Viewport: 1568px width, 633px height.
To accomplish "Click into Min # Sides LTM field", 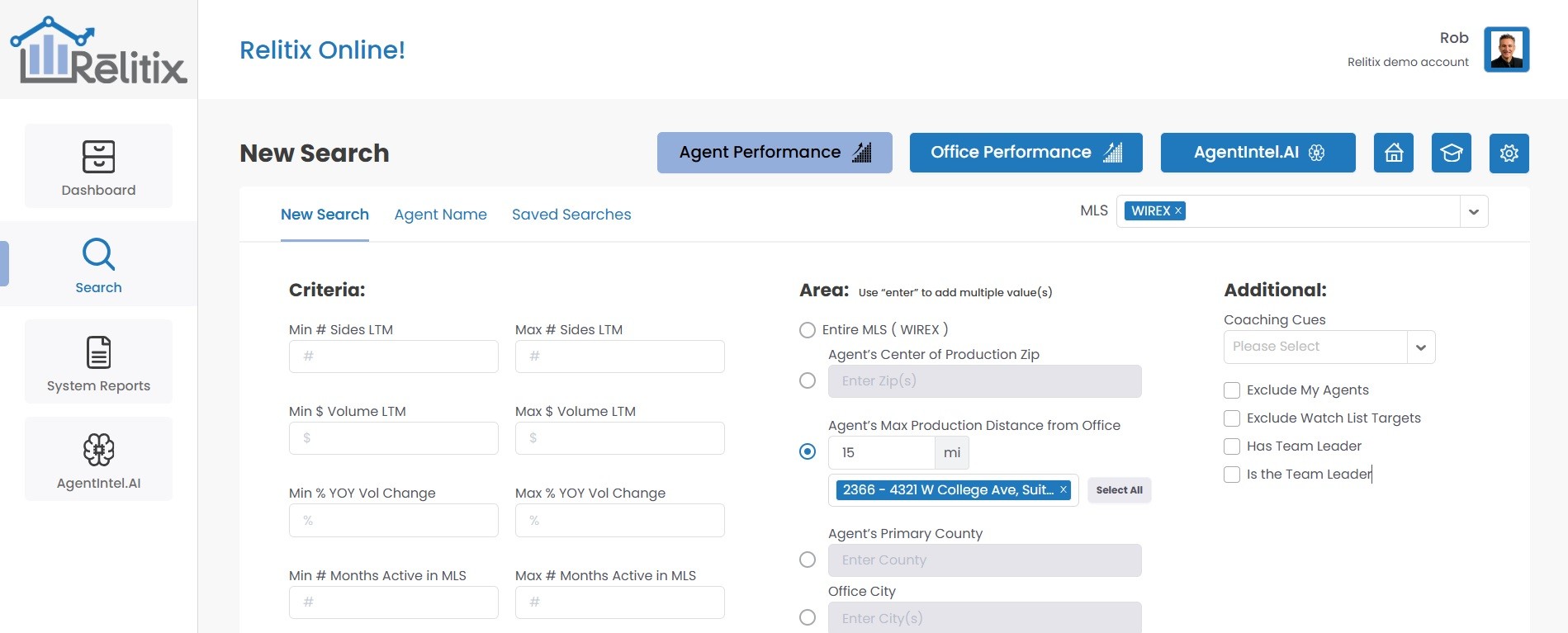I will pos(394,357).
